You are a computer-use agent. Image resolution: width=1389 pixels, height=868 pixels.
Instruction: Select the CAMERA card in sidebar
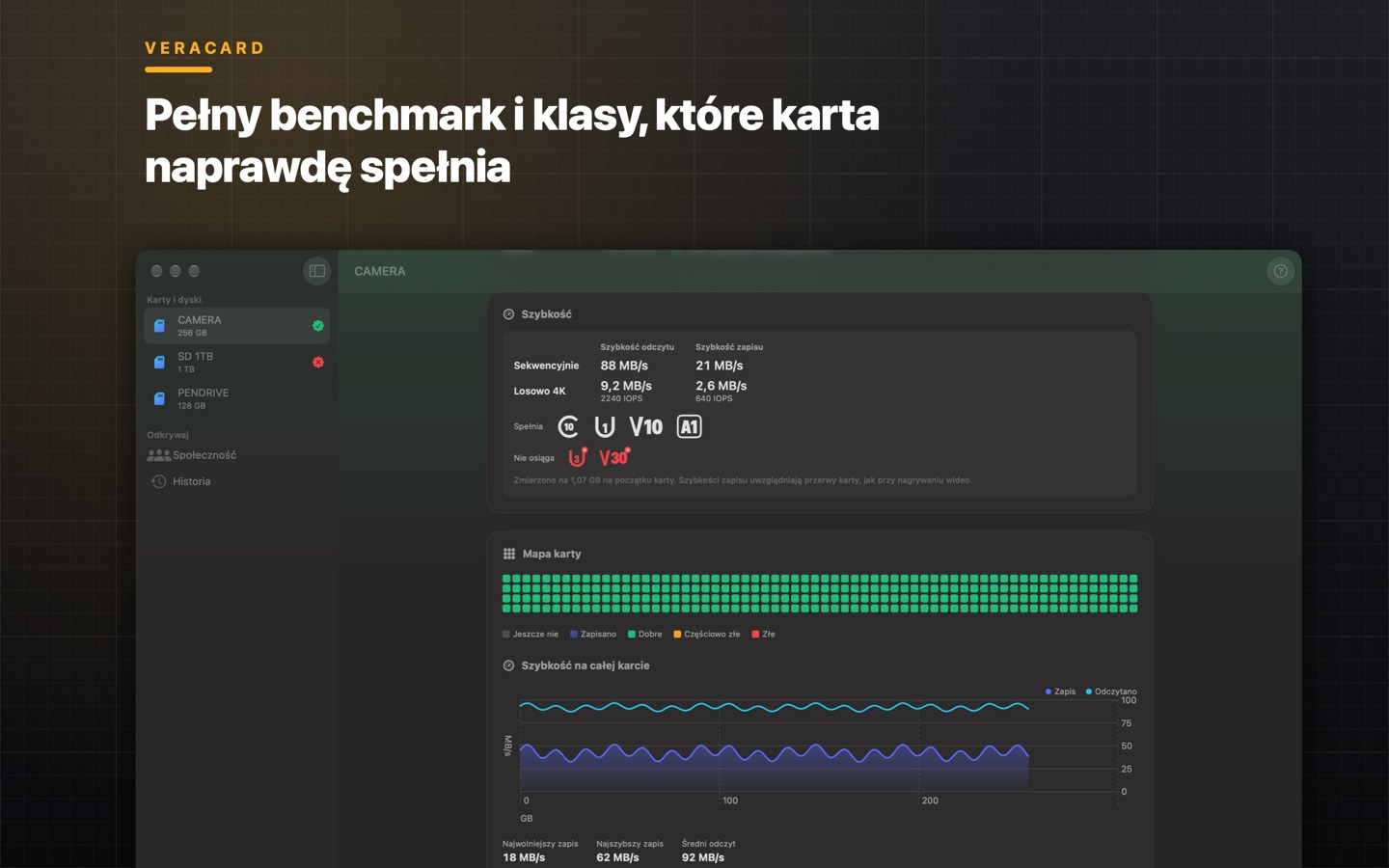coord(237,326)
